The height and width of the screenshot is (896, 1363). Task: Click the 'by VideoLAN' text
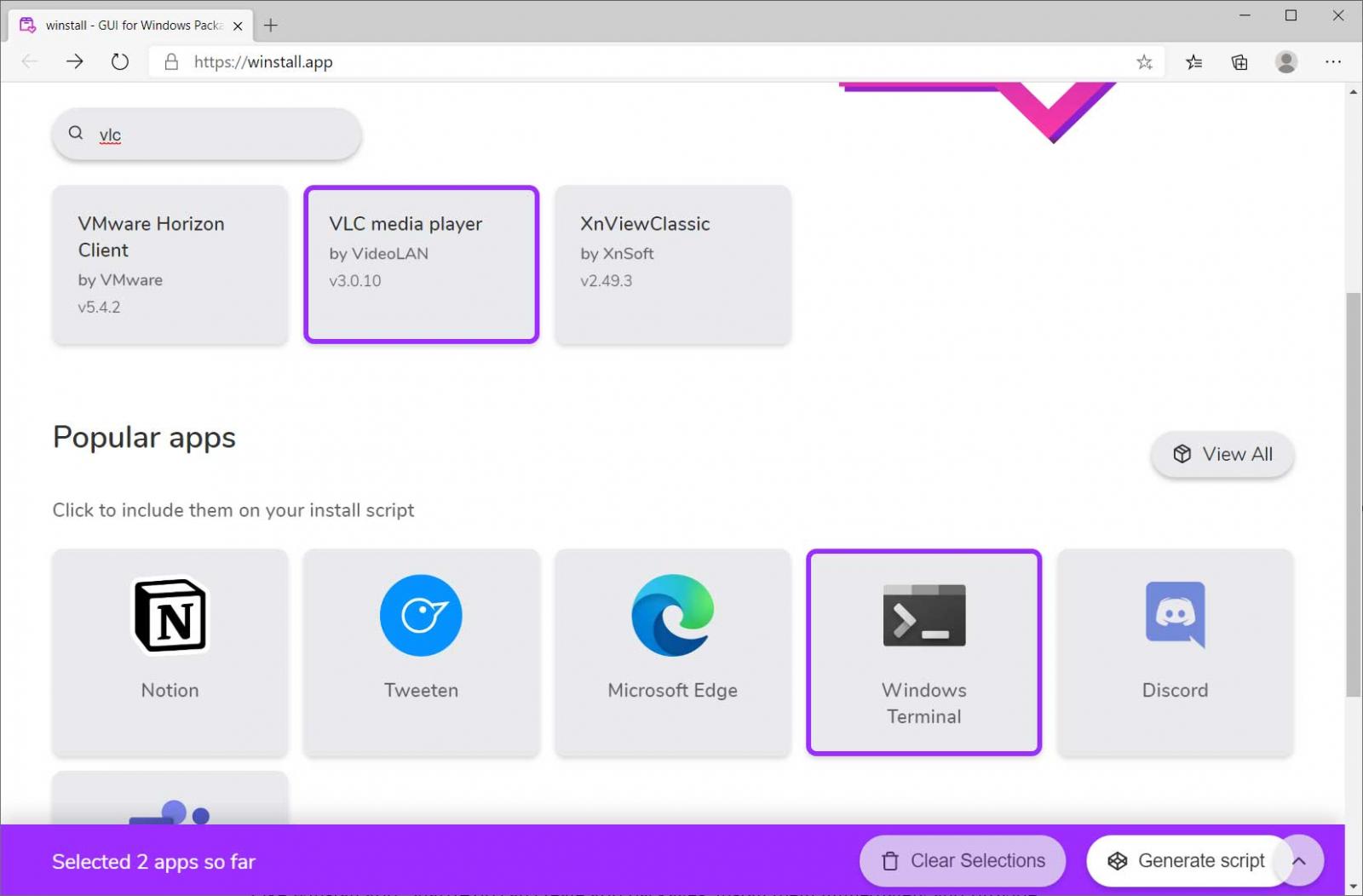coord(379,254)
